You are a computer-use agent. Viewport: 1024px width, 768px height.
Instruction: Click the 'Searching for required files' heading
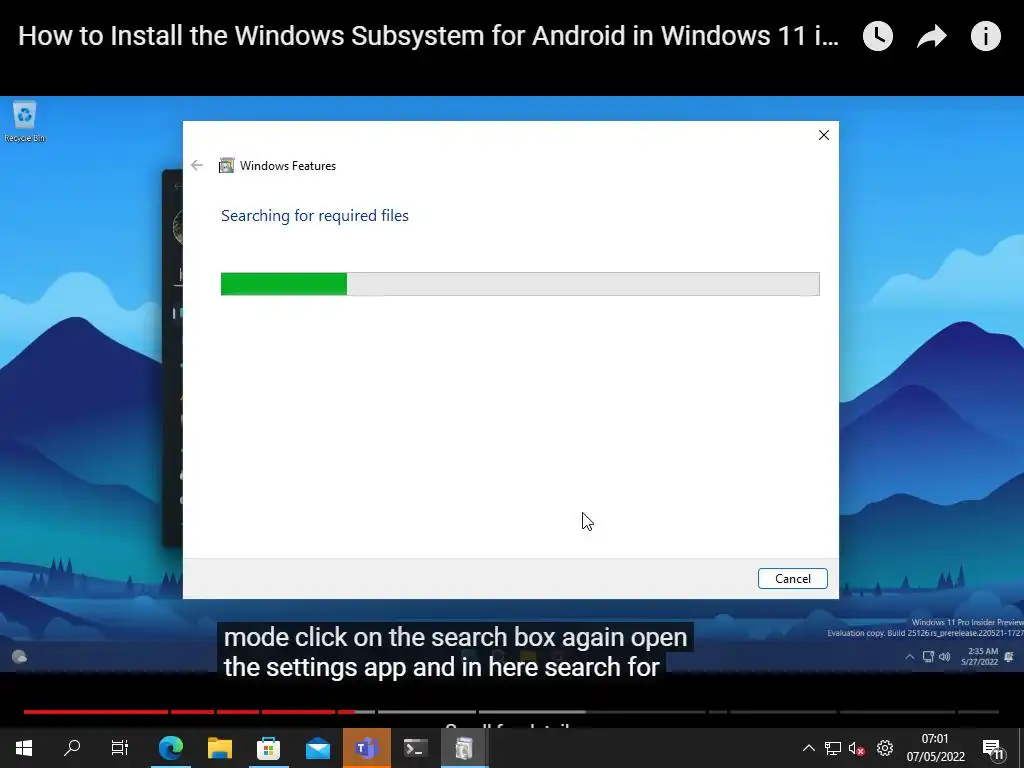pyautogui.click(x=315, y=216)
